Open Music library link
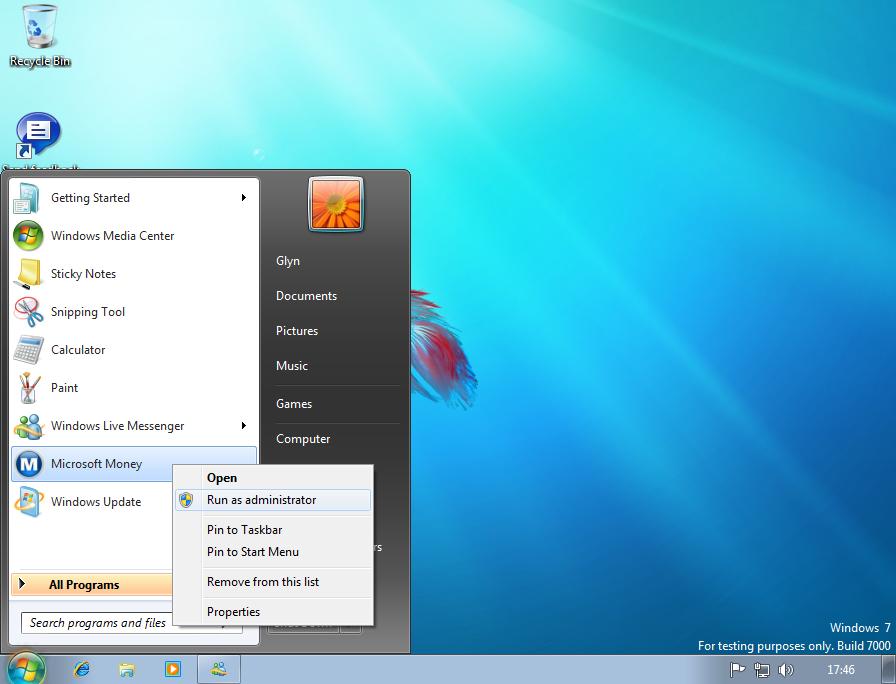896x684 pixels. pos(292,366)
